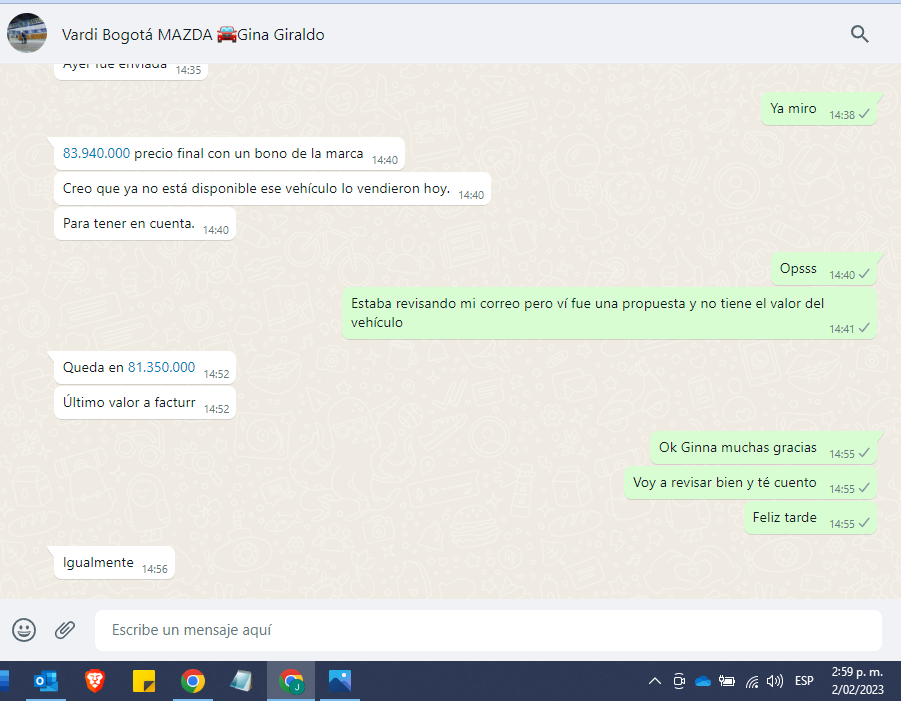Image resolution: width=901 pixels, height=701 pixels.
Task: Open Outlook from the taskbar
Action: coord(46,681)
